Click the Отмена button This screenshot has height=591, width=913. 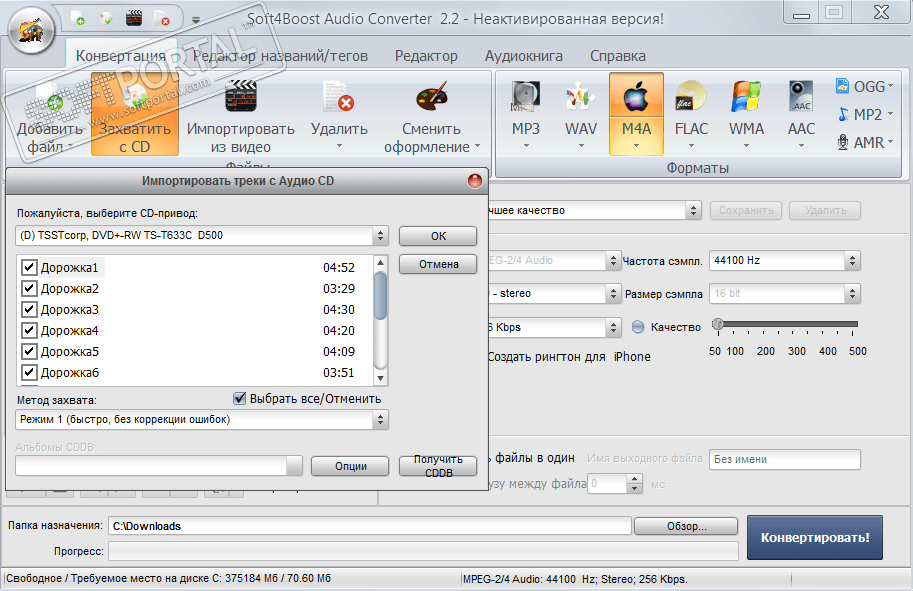pos(438,264)
